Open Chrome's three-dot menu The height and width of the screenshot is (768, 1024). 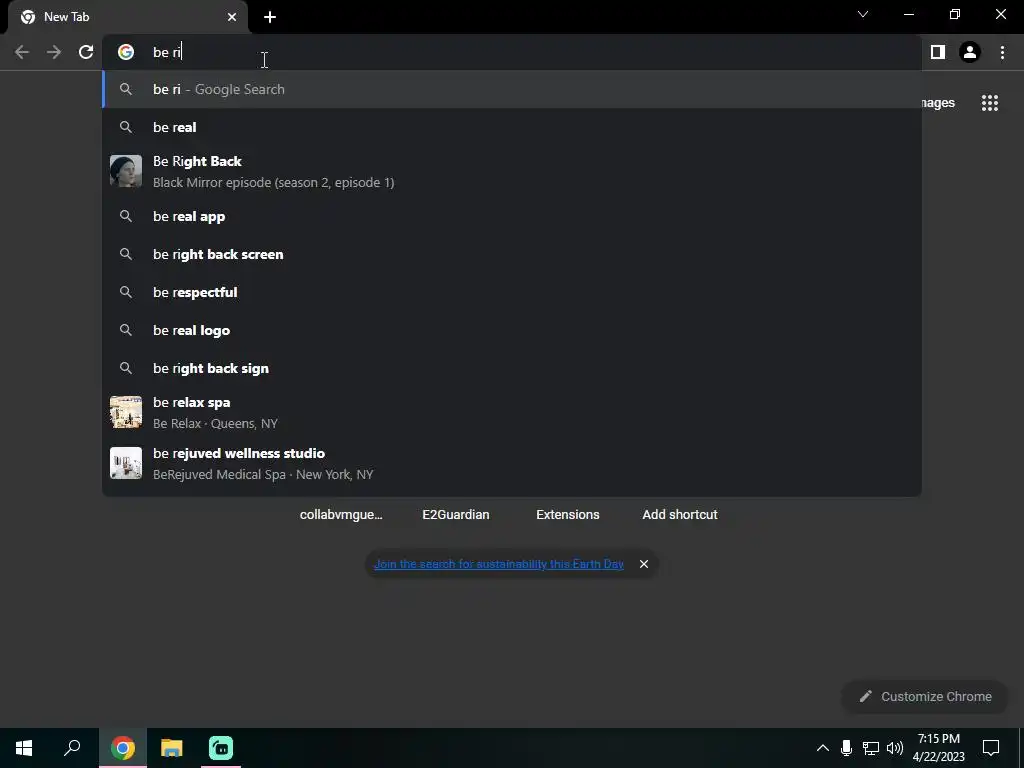click(1002, 52)
